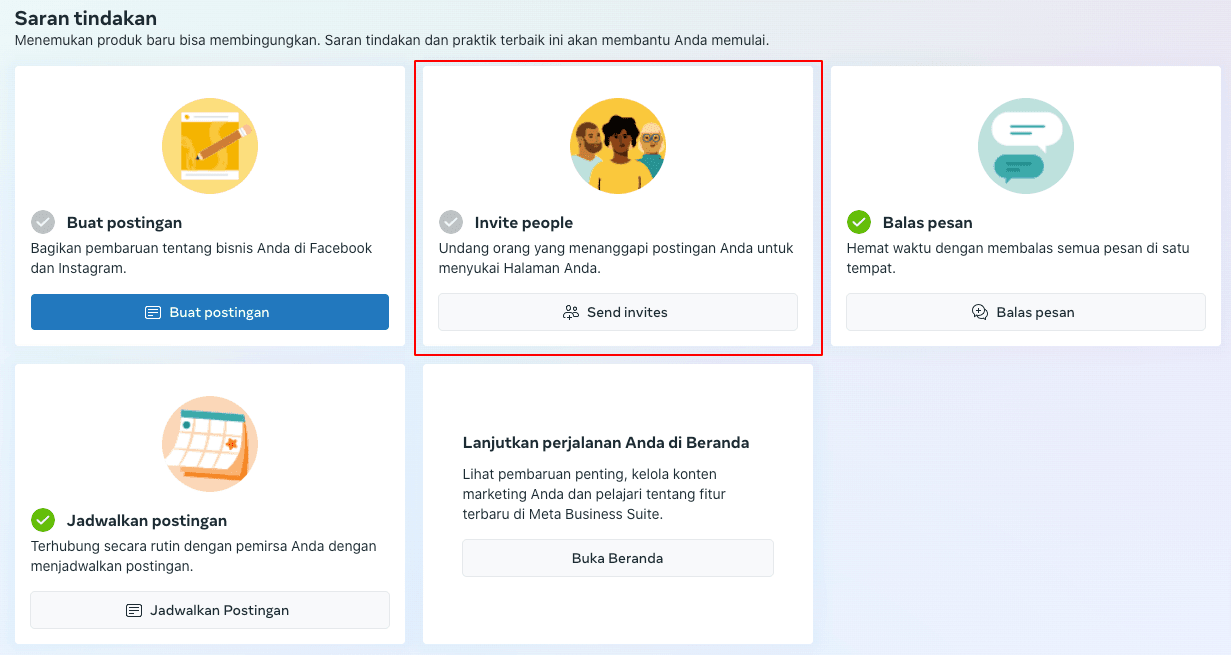Image resolution: width=1231 pixels, height=655 pixels.
Task: Click the Saran tindakan section heading
Action: [x=85, y=18]
